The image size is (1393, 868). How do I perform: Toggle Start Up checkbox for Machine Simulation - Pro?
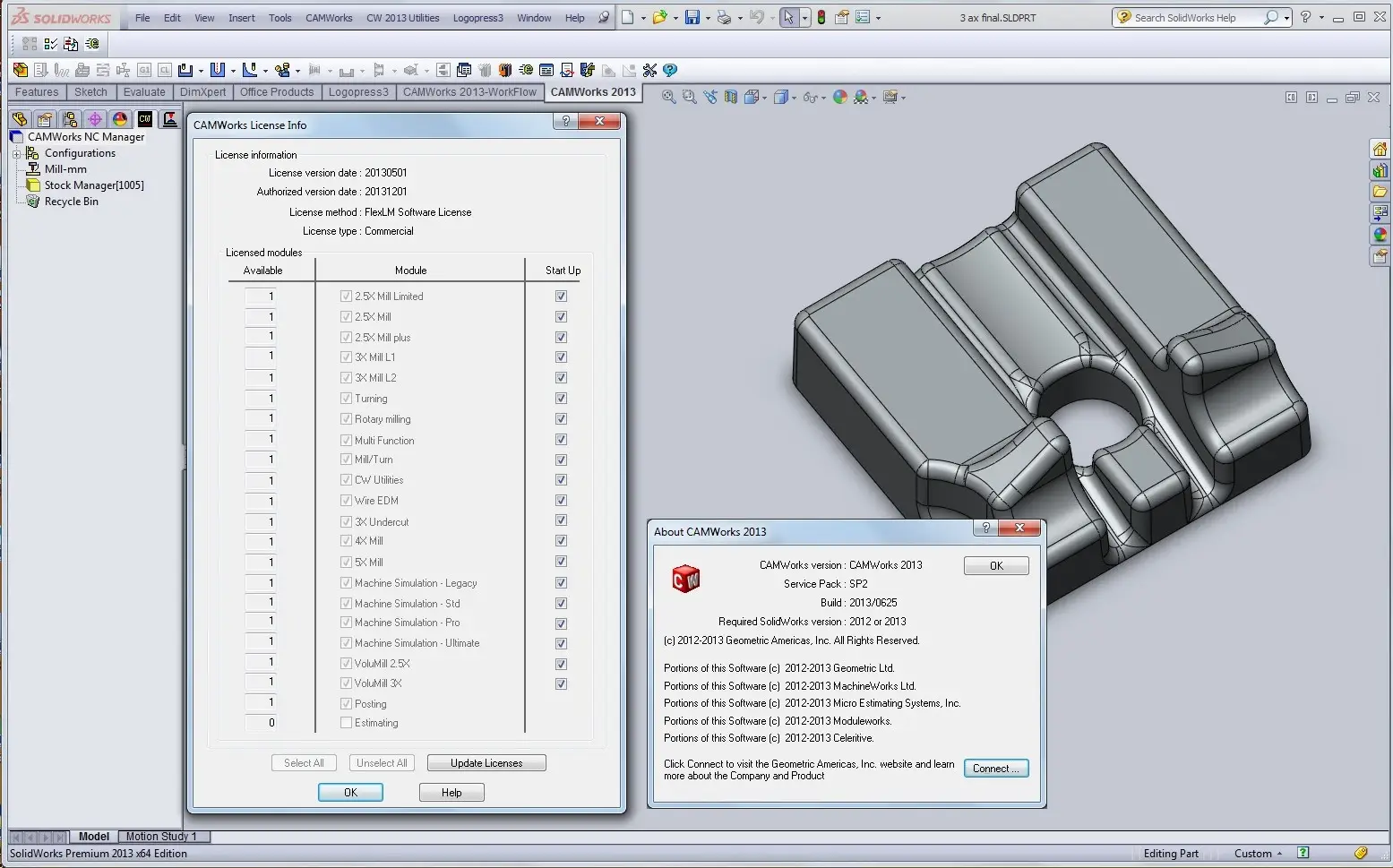pos(561,623)
